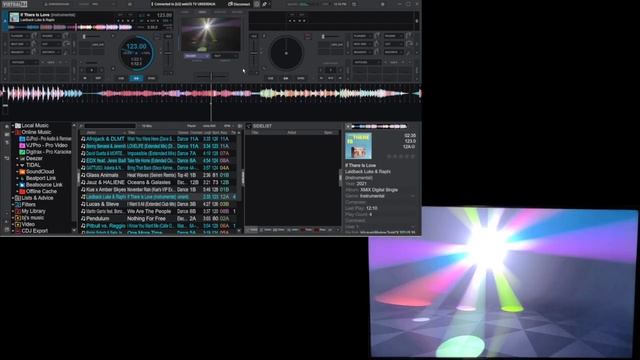
Task: Open the left video transition dropdown under preview
Action: [x=197, y=56]
